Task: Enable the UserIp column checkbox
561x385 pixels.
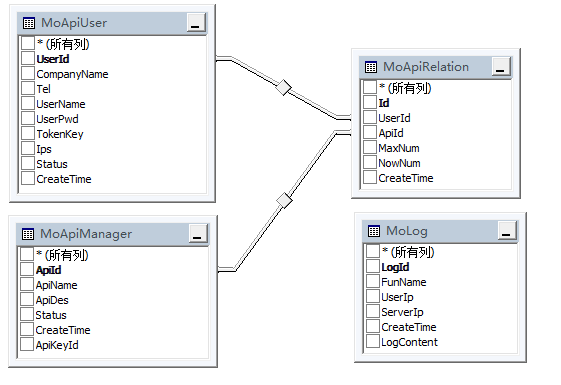Action: [372, 296]
